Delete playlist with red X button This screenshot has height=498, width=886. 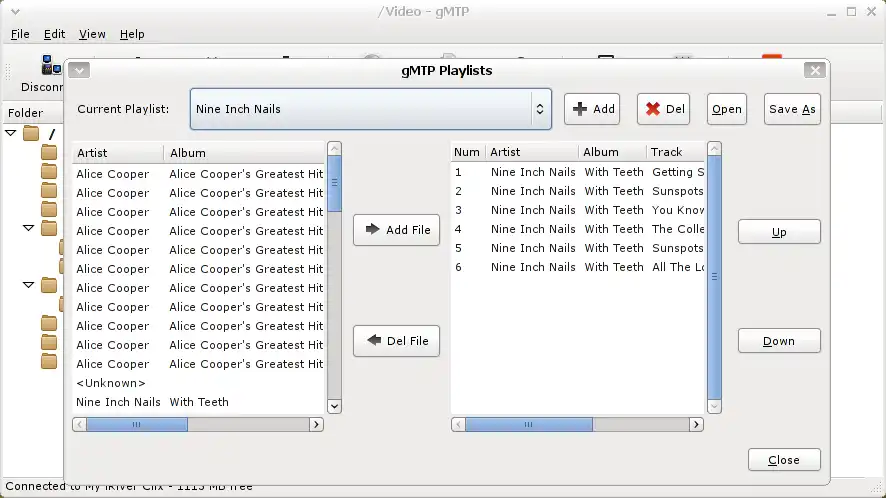point(663,109)
